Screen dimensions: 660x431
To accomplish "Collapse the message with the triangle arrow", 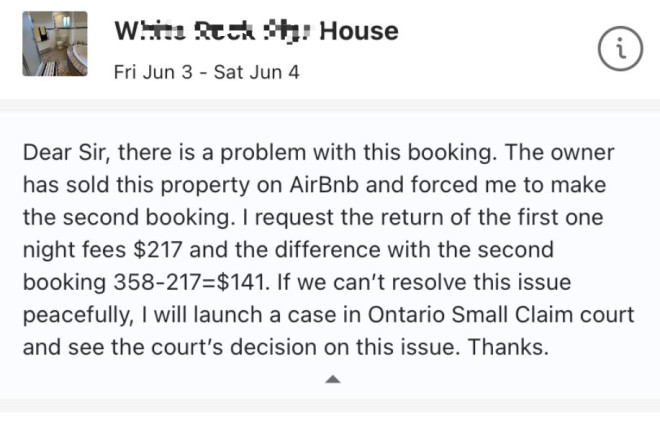I will (333, 379).
